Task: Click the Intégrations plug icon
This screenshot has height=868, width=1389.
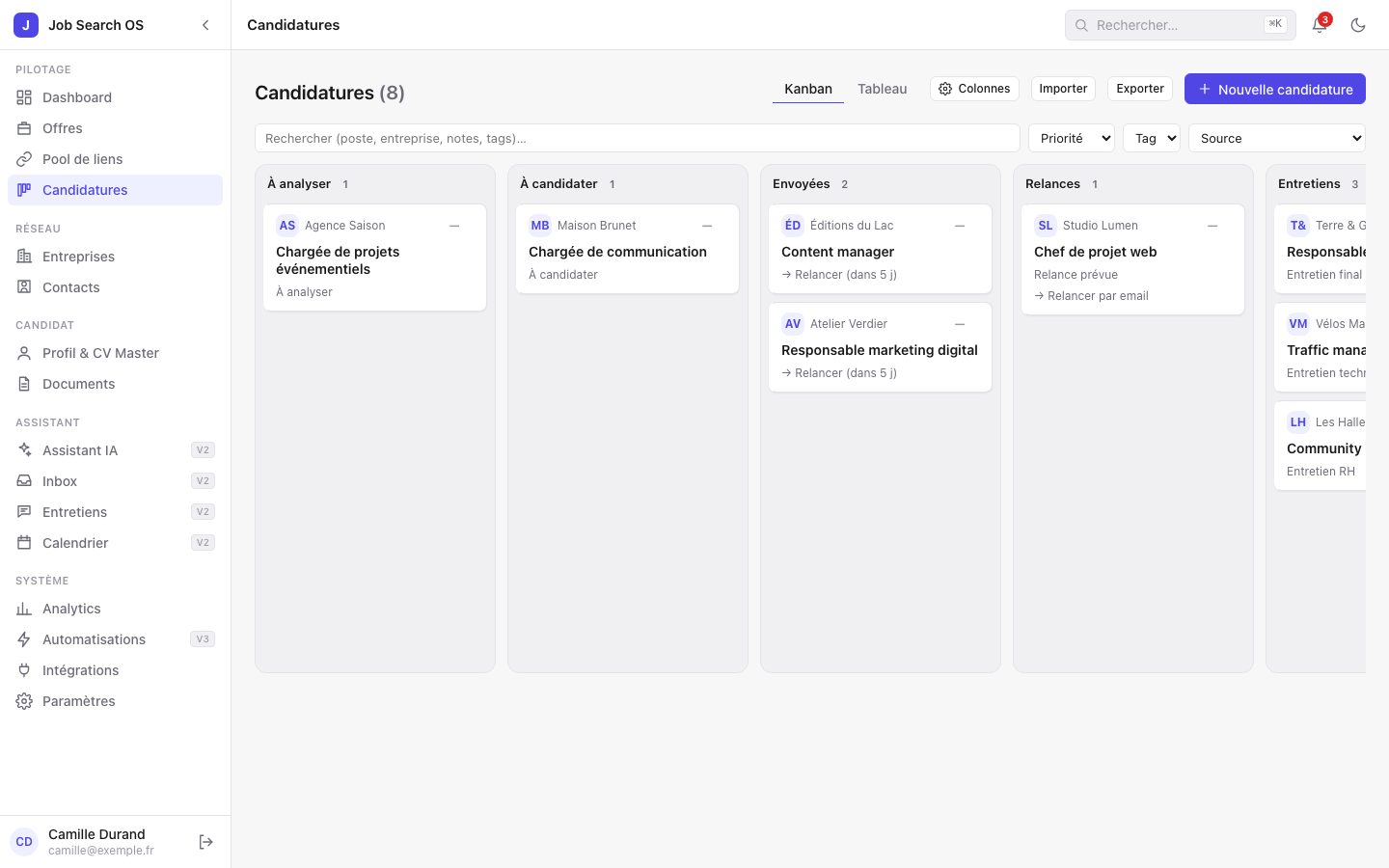Action: 24,670
